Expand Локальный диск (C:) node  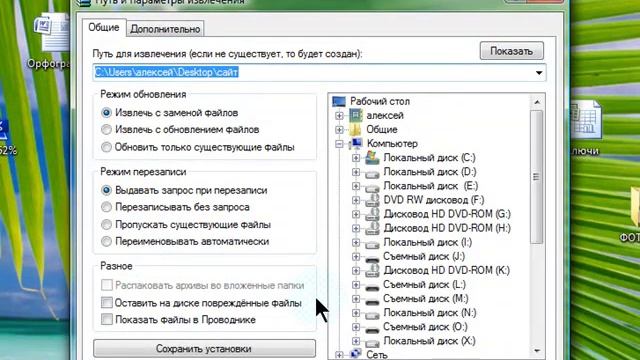[x=356, y=158]
